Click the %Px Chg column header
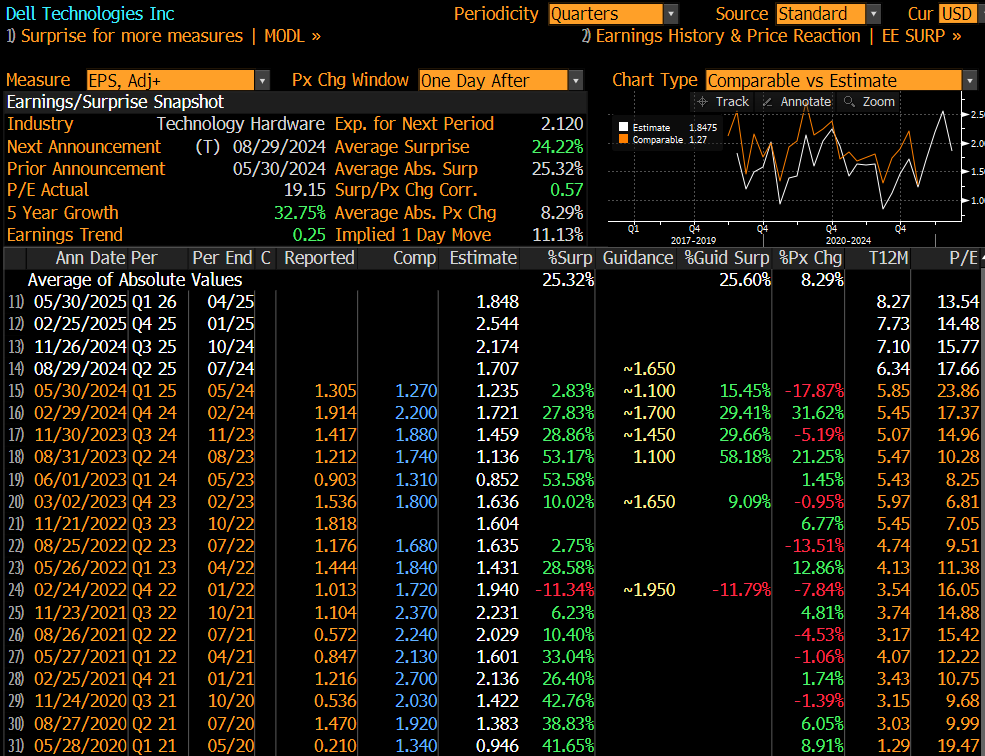Screen dimensions: 985x756 click(810, 258)
